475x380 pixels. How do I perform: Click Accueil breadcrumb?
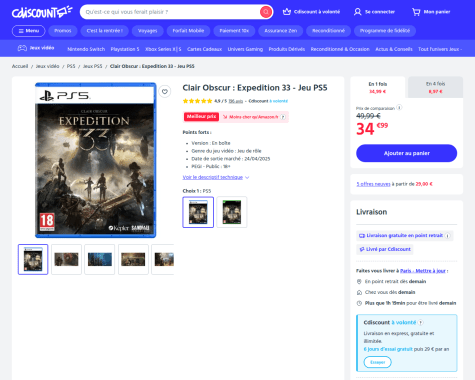(x=20, y=66)
